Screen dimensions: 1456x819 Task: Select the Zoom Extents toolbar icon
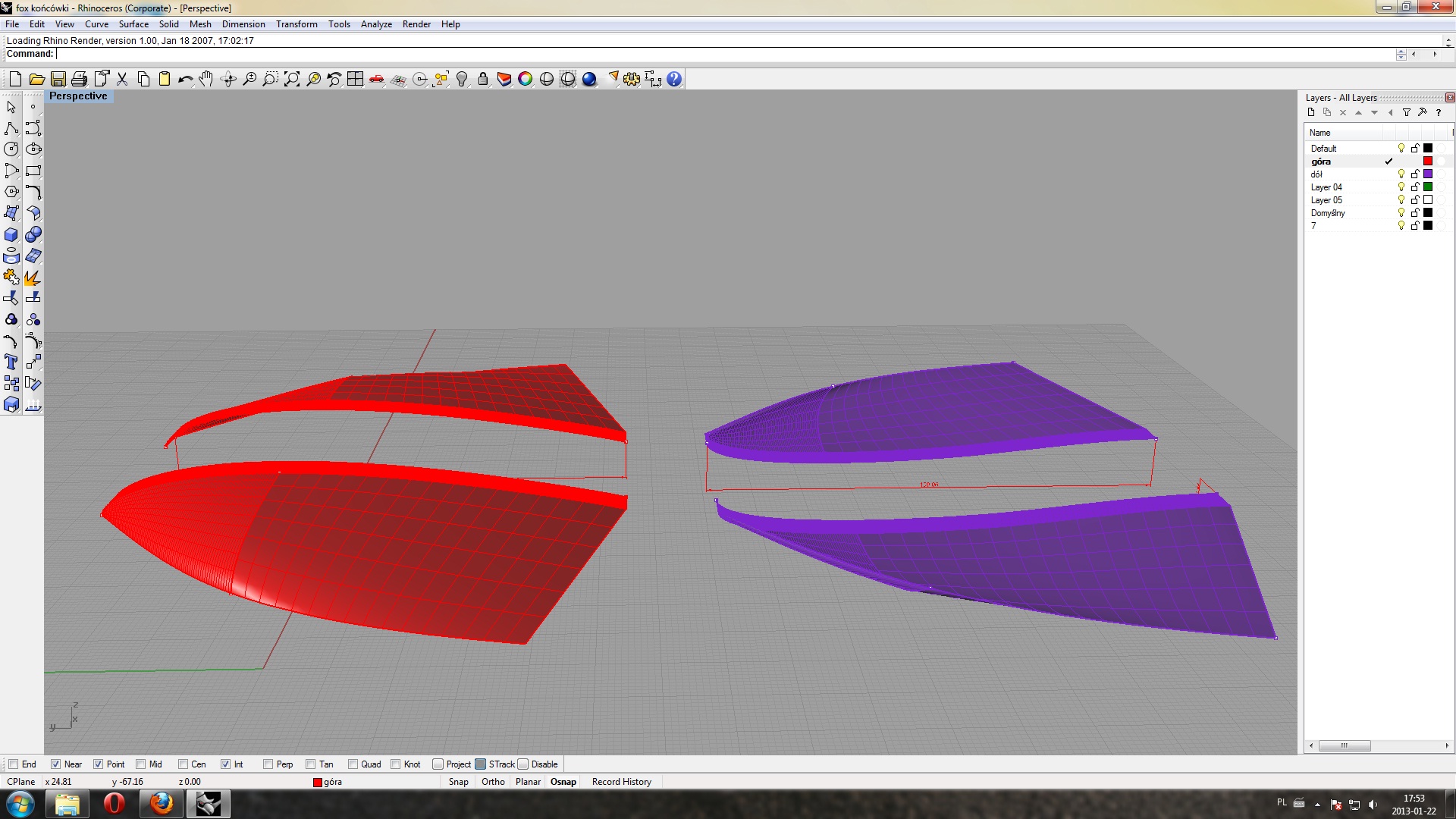(x=292, y=79)
